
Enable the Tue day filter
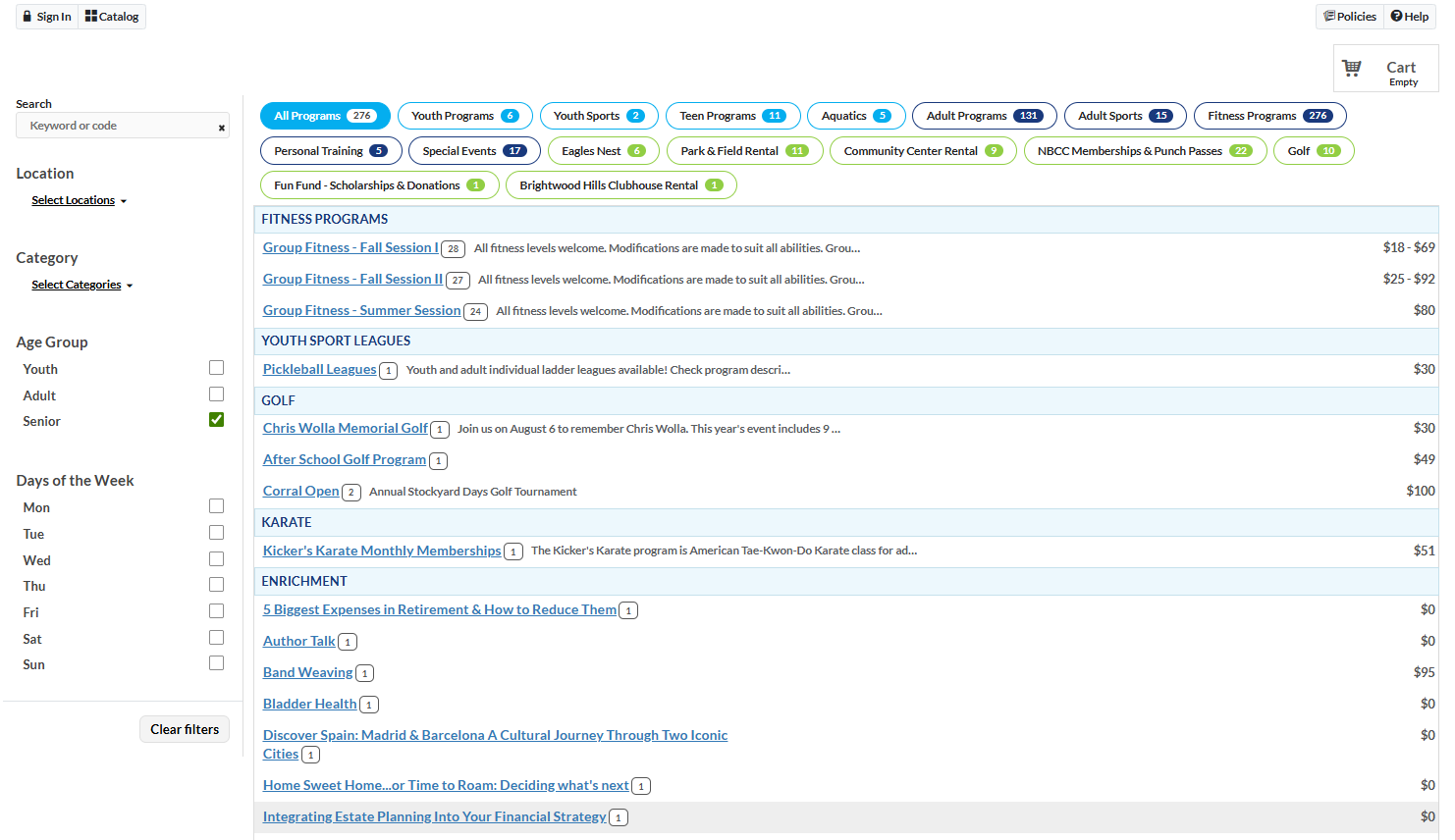[x=216, y=533]
